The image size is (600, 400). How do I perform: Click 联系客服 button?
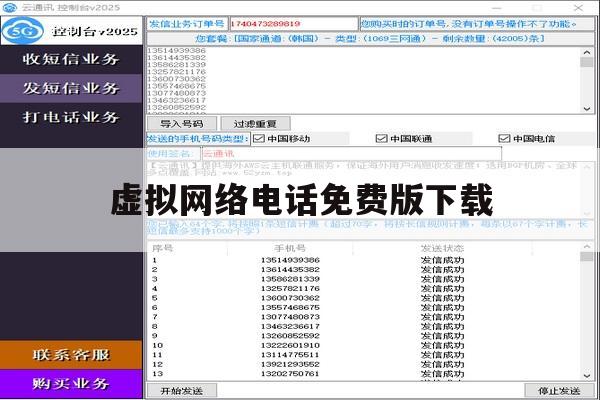point(71,355)
